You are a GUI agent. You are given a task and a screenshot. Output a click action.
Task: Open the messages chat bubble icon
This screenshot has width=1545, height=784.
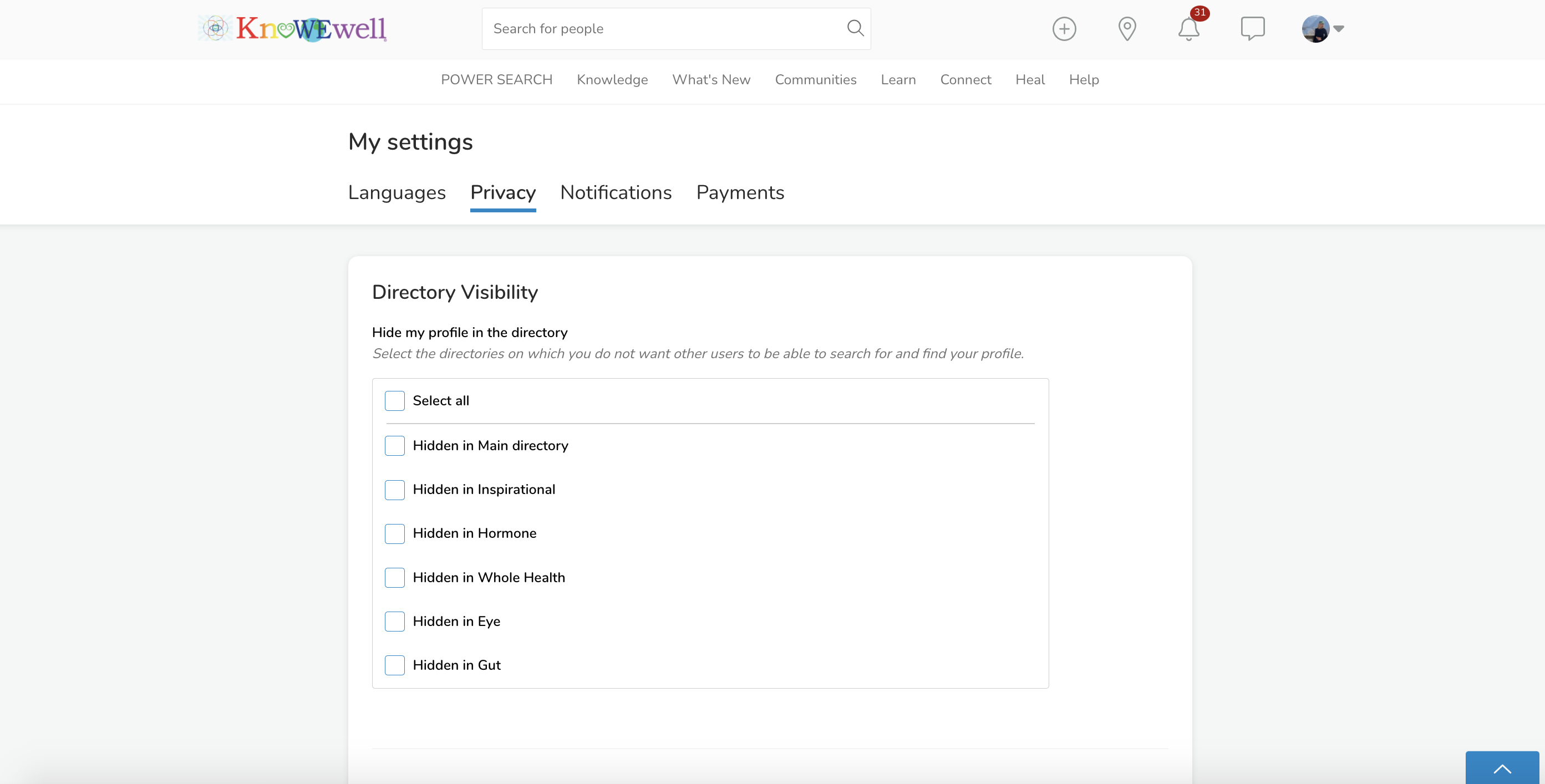[x=1252, y=29]
